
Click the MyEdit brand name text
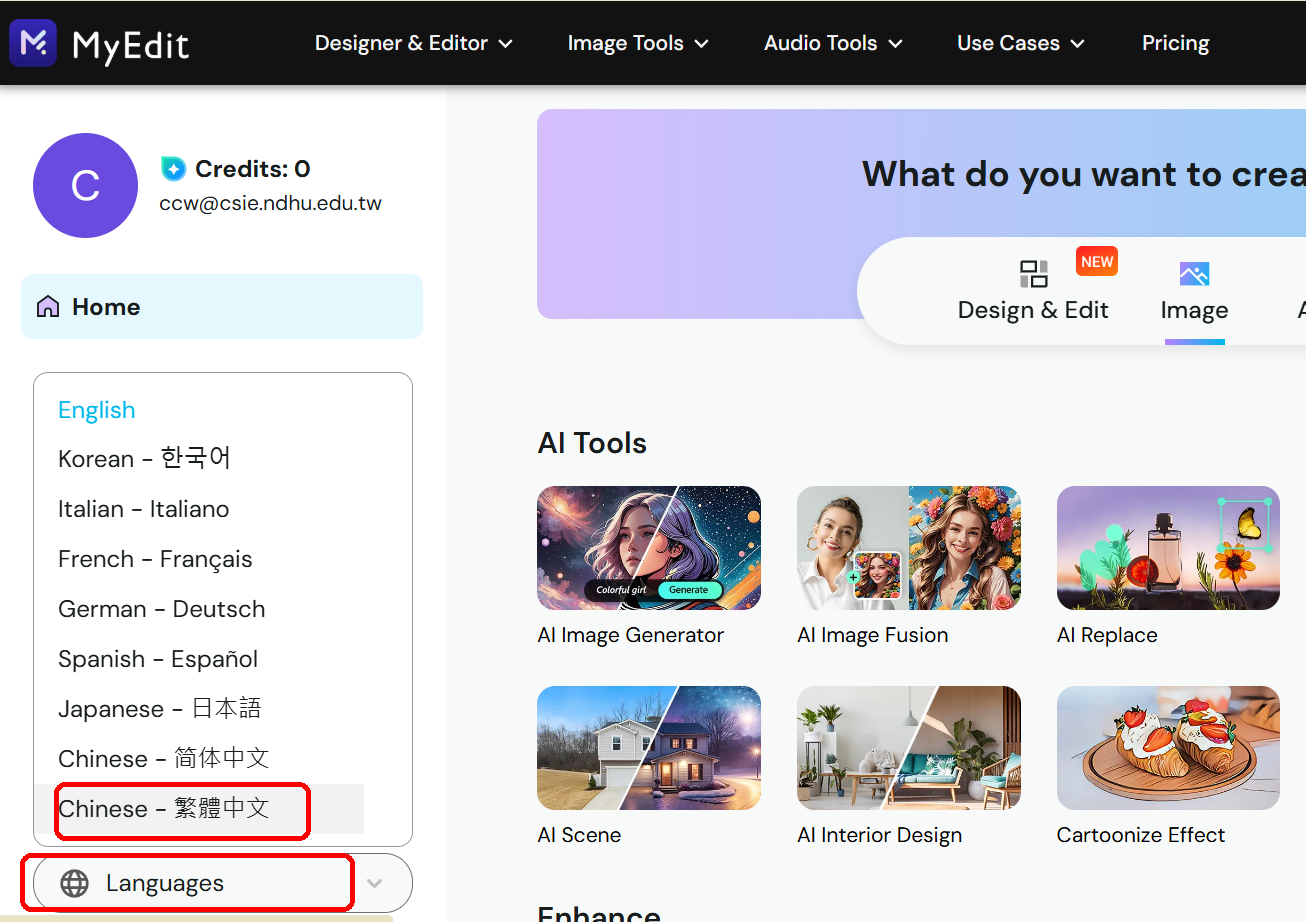point(131,44)
